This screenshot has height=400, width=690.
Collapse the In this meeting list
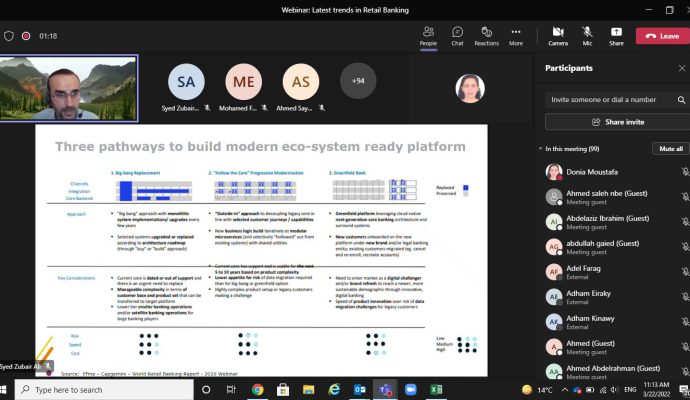541,148
